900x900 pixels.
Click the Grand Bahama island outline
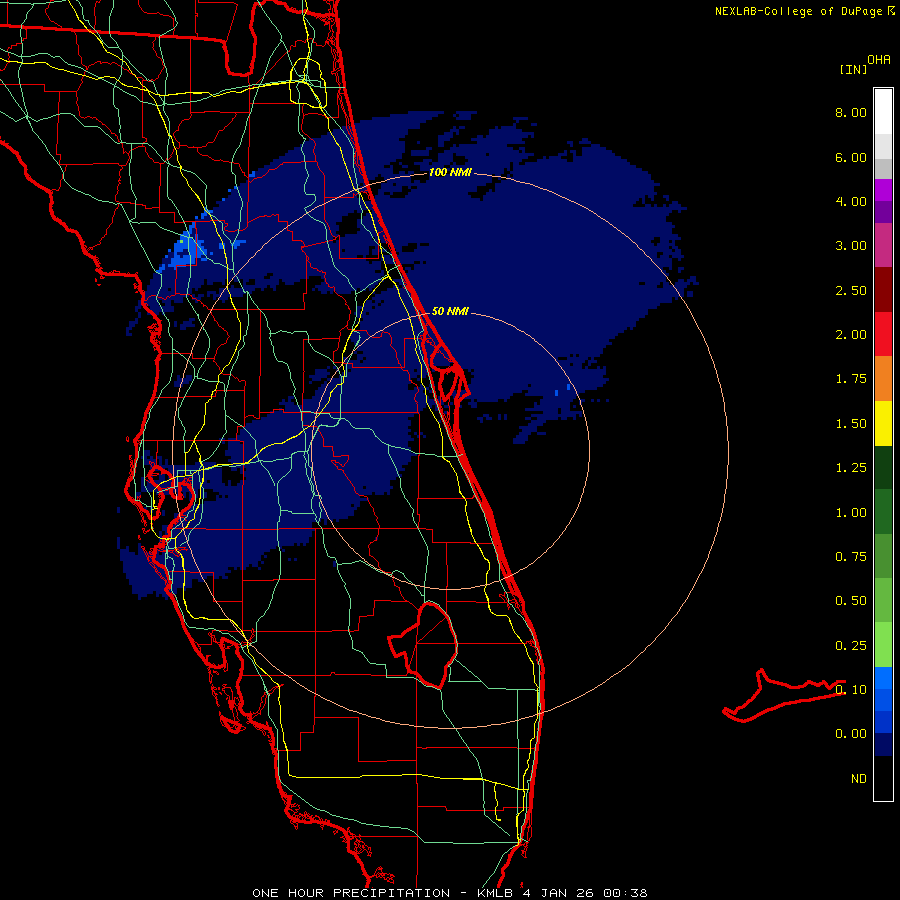coord(783,695)
